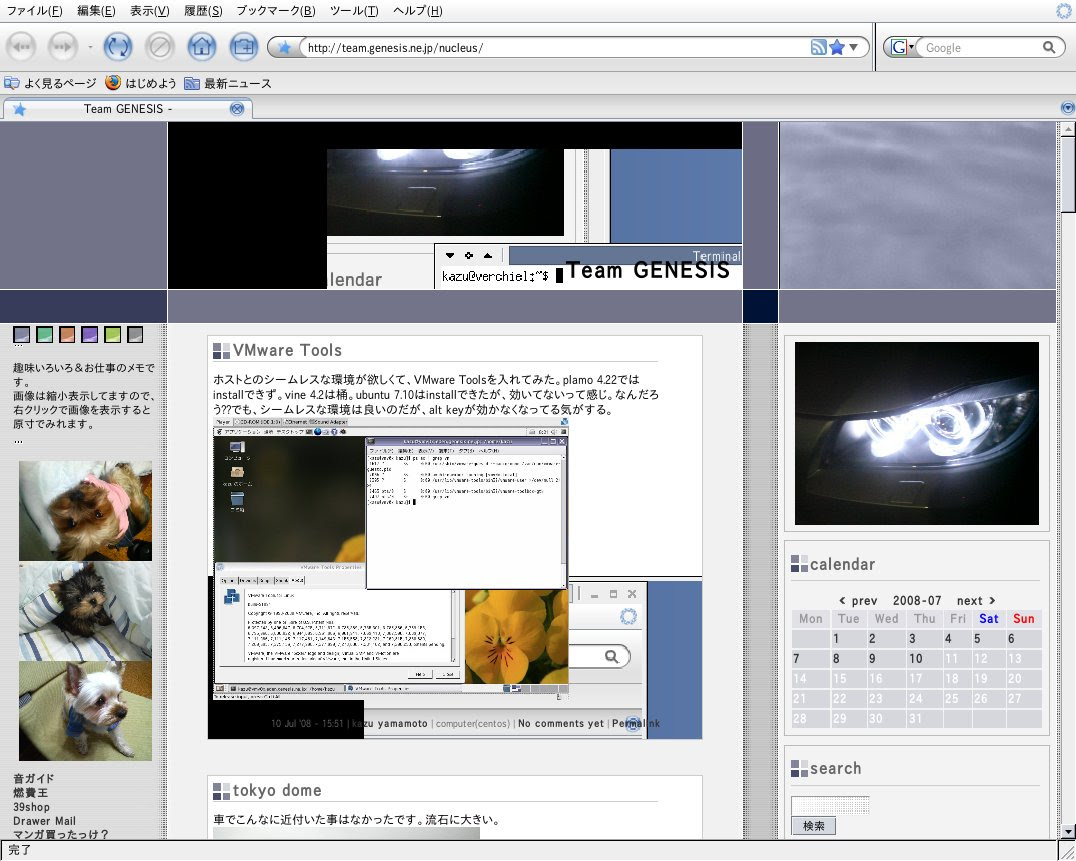The width and height of the screenshot is (1076, 861).
Task: Open the 音ガイド sidebar link
Action: point(33,779)
